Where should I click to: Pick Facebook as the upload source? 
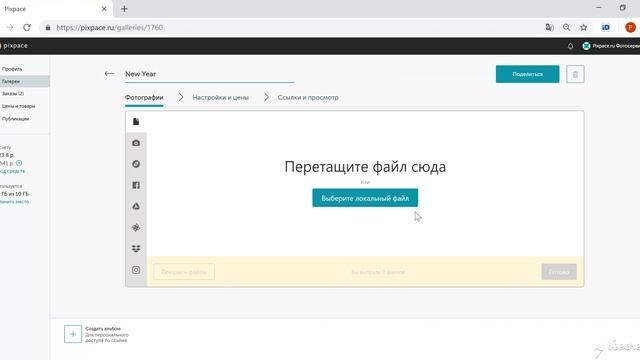coord(136,185)
